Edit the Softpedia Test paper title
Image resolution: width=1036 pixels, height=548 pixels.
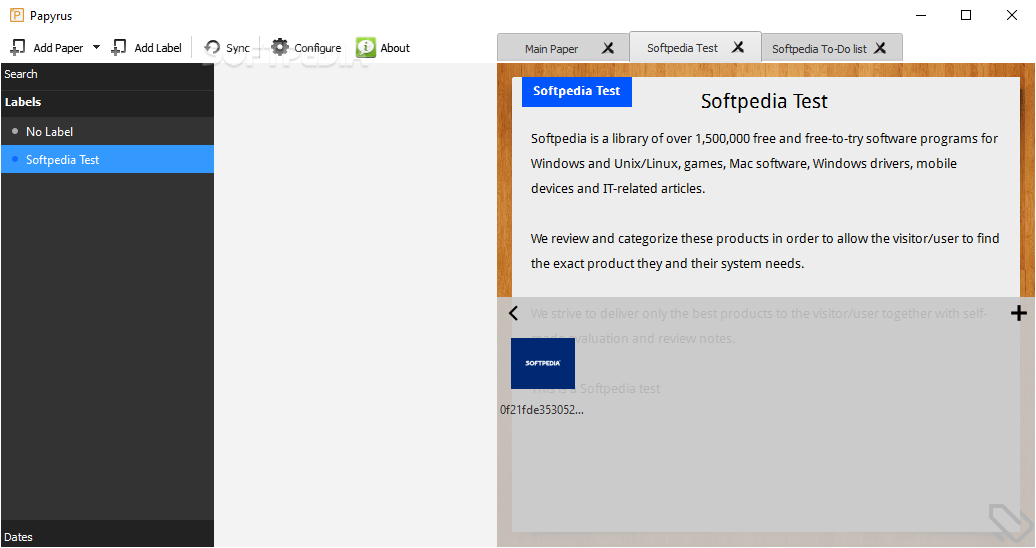(764, 101)
